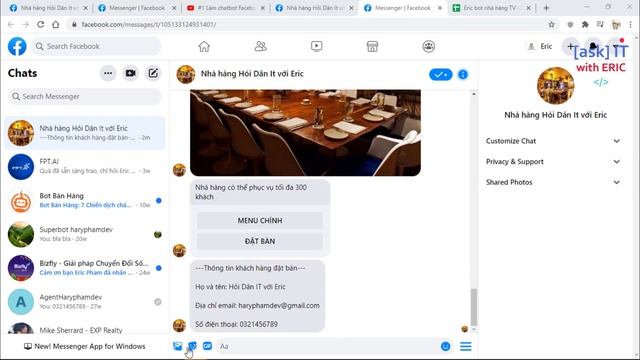
Task: Open browser extensions puzzle icon
Action: point(585,24)
